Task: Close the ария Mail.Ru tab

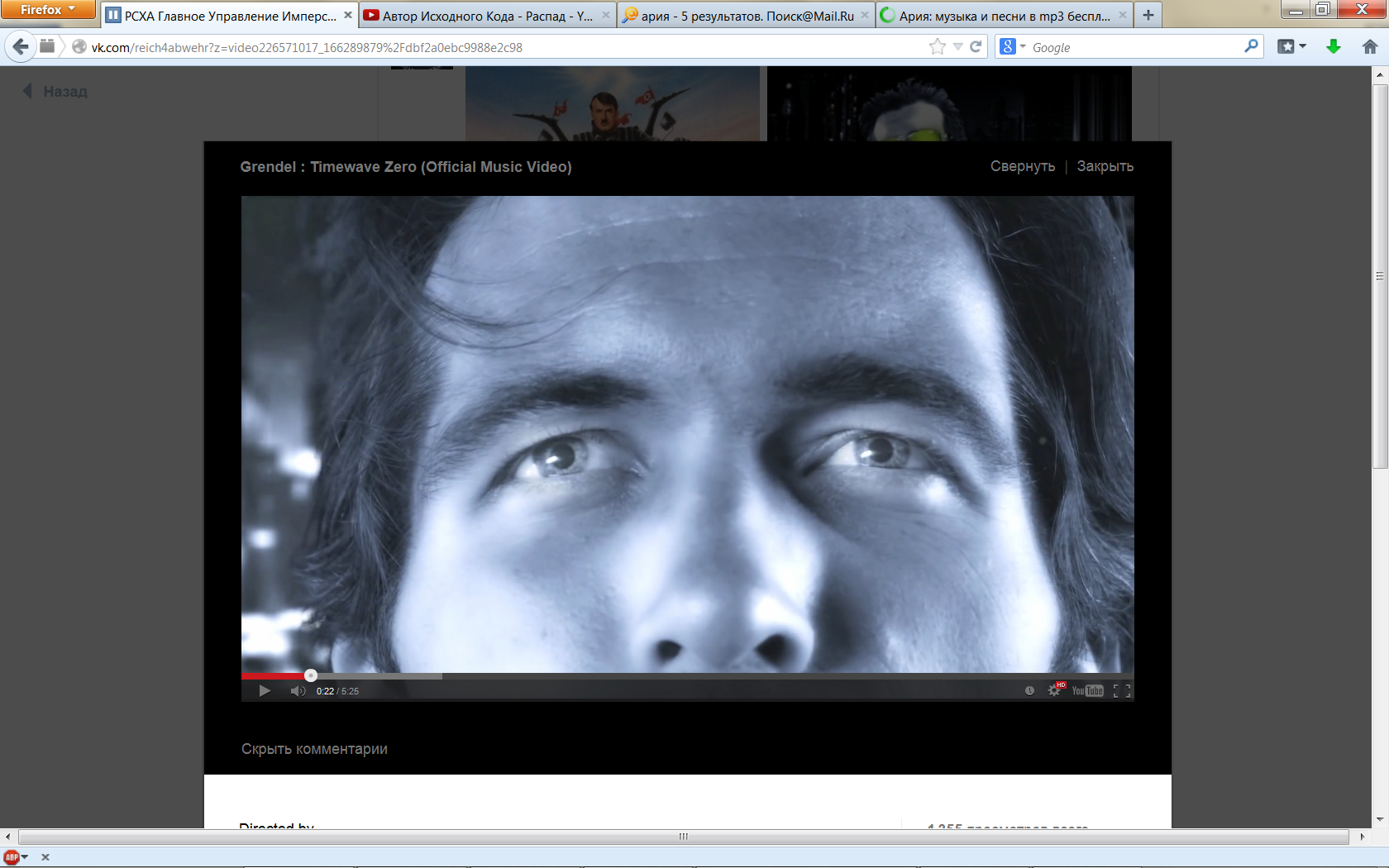Action: [865, 15]
